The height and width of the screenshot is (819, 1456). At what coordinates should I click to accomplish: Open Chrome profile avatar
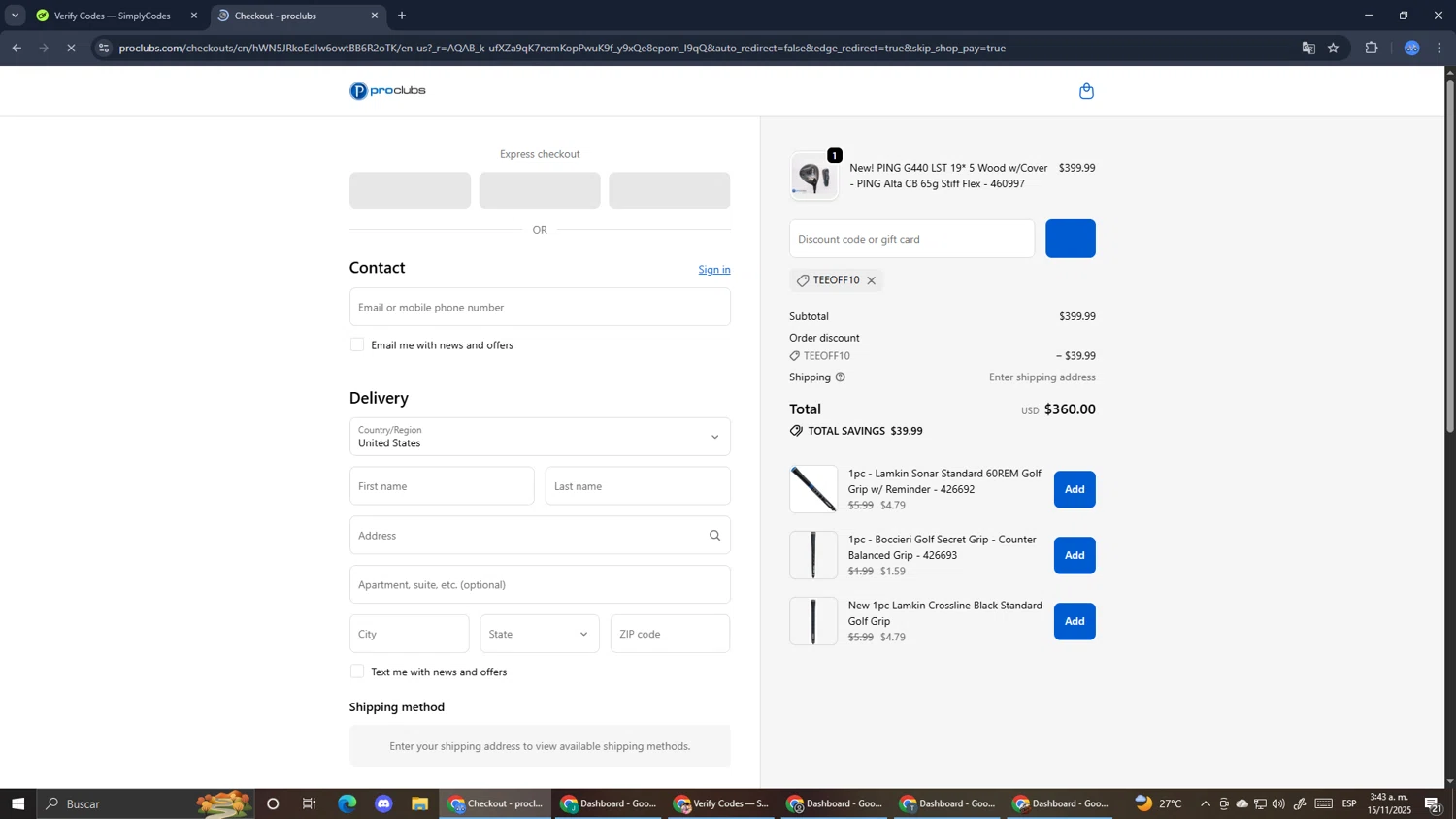point(1412,48)
